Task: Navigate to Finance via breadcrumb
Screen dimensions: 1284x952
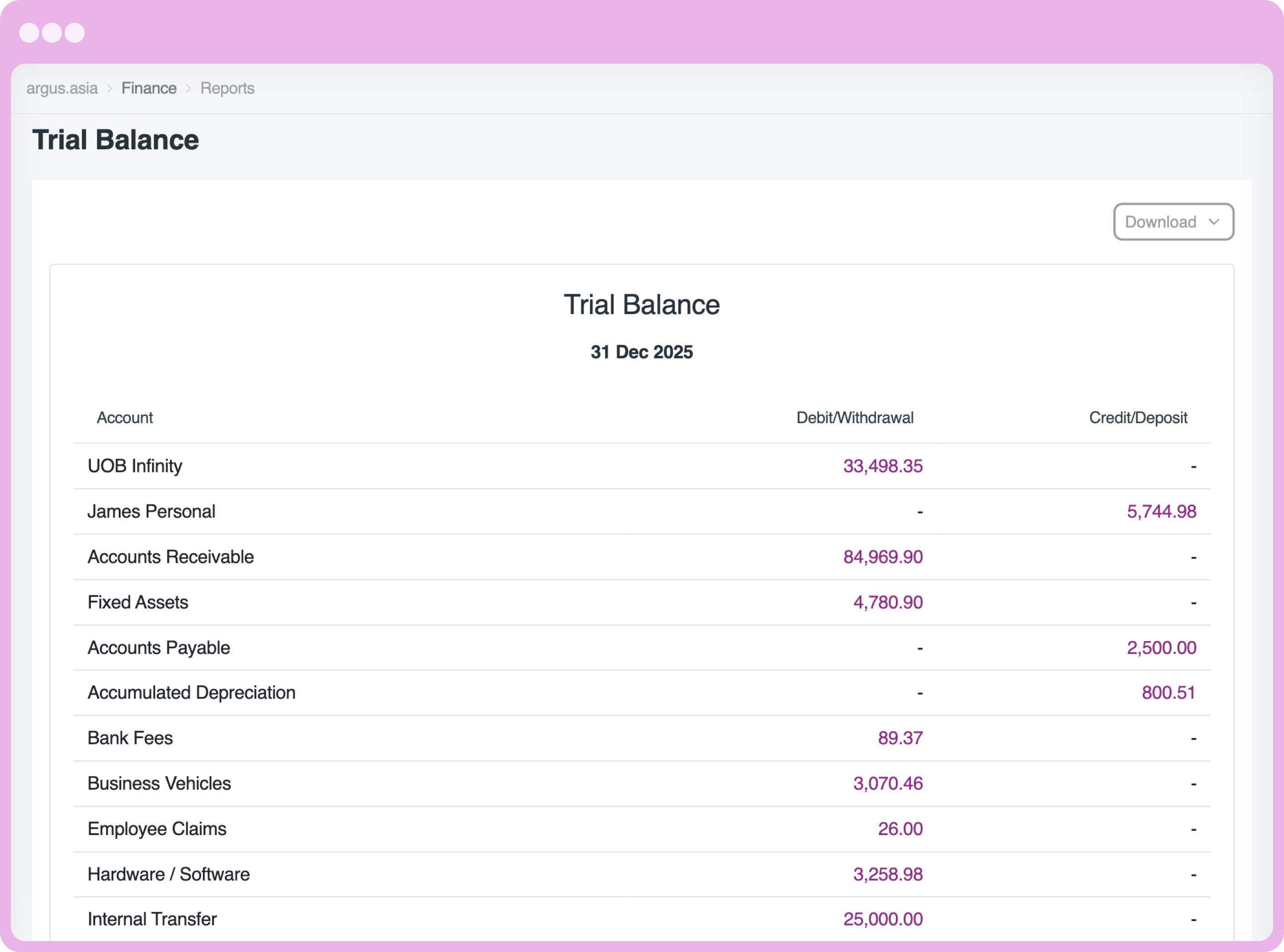Action: click(x=149, y=88)
